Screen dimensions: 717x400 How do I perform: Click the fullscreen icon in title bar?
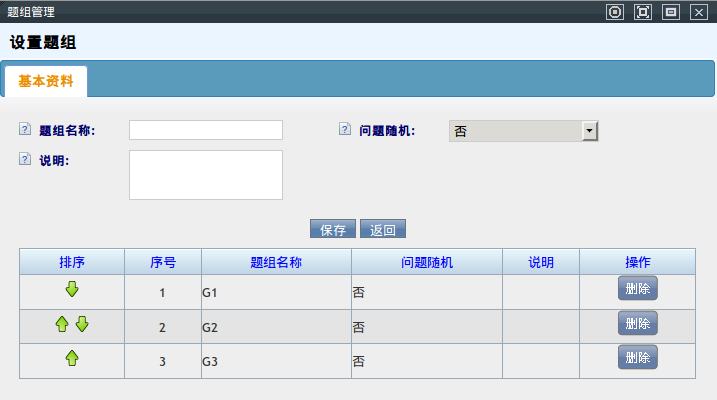pos(643,12)
